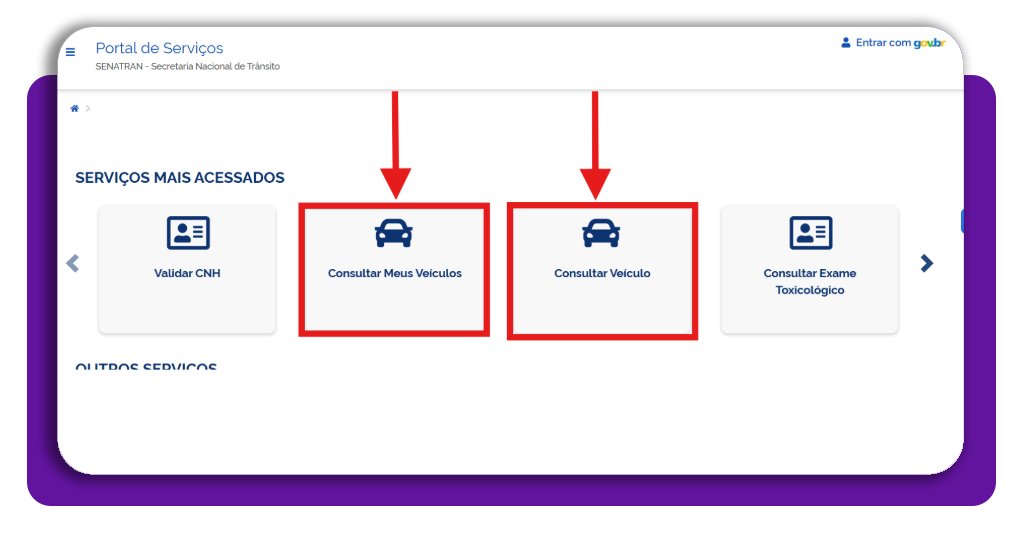Click the Portal de Serviços title

pos(159,48)
